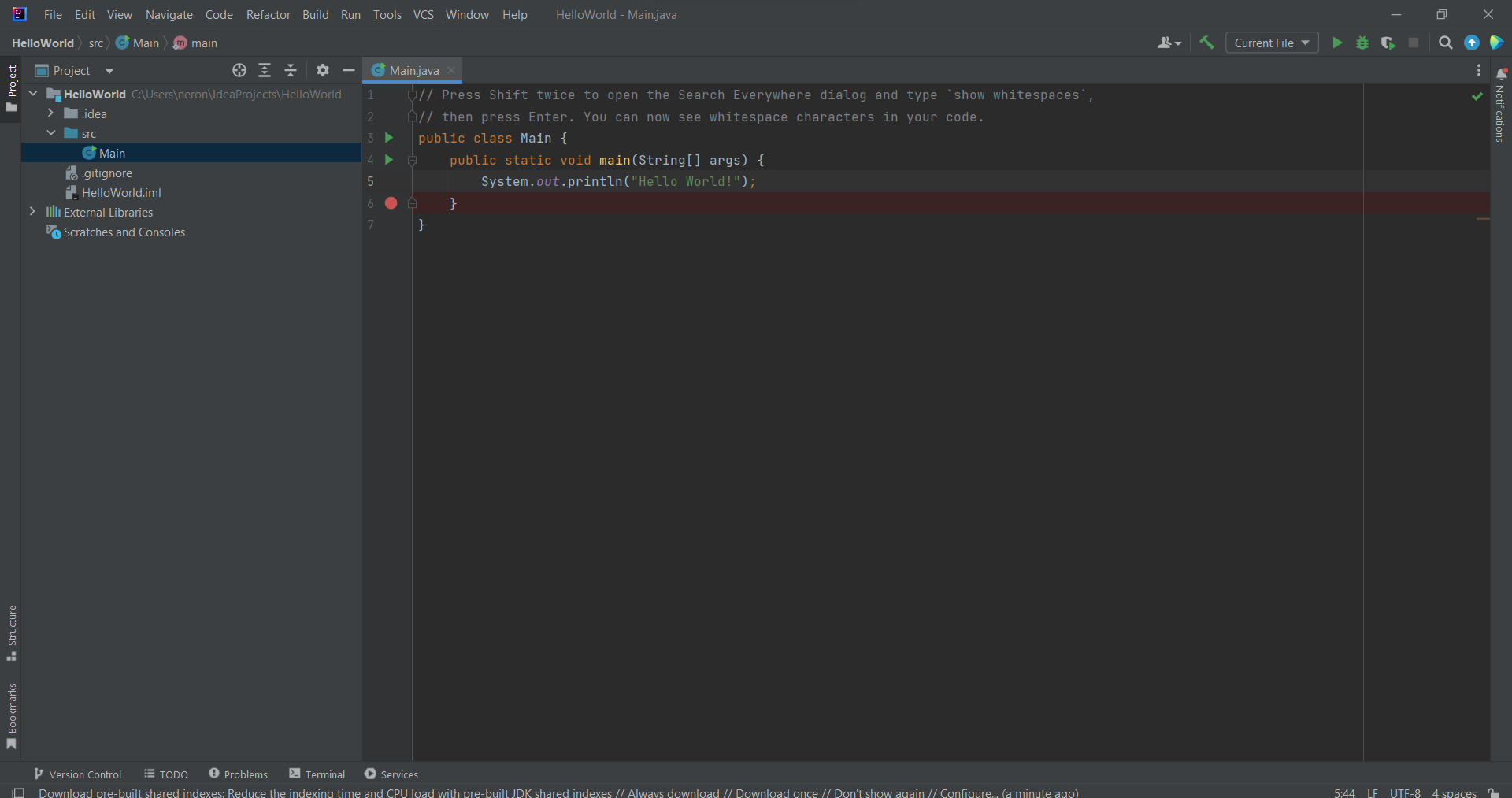Toggle the Structure tool window
The width and height of the screenshot is (1512, 798).
[x=12, y=632]
